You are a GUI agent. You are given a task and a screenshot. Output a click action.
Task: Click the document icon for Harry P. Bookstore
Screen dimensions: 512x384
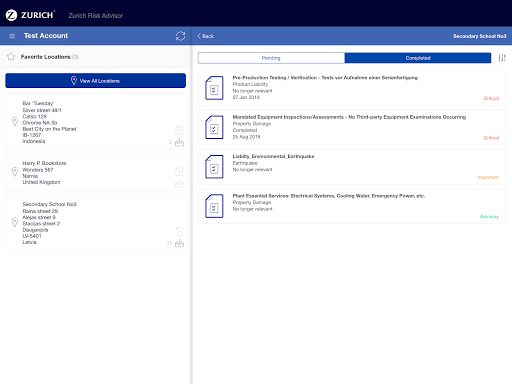pyautogui.click(x=179, y=171)
